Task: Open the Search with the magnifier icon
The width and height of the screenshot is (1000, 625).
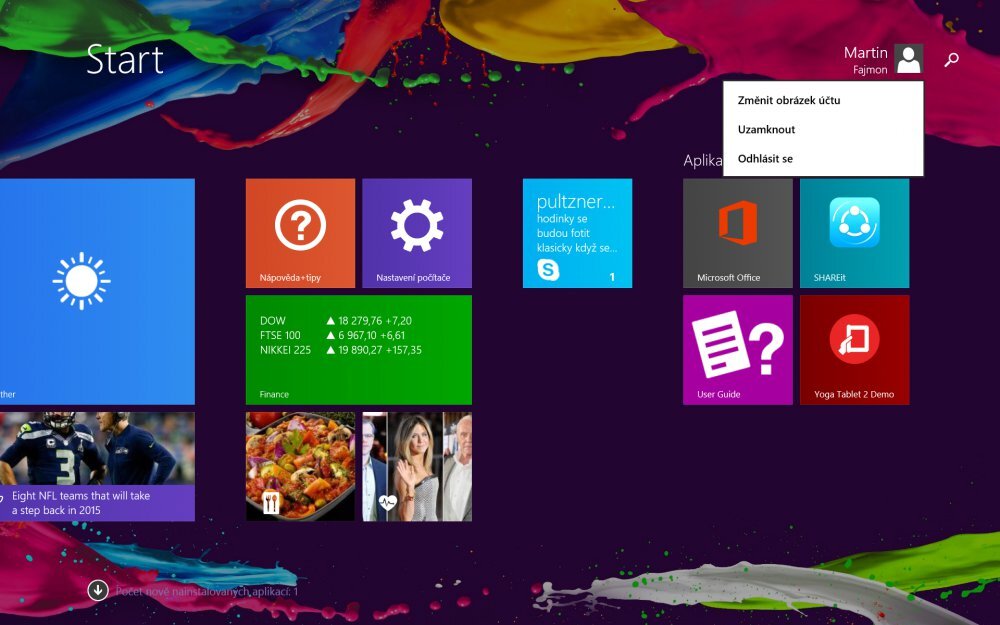Action: (951, 60)
